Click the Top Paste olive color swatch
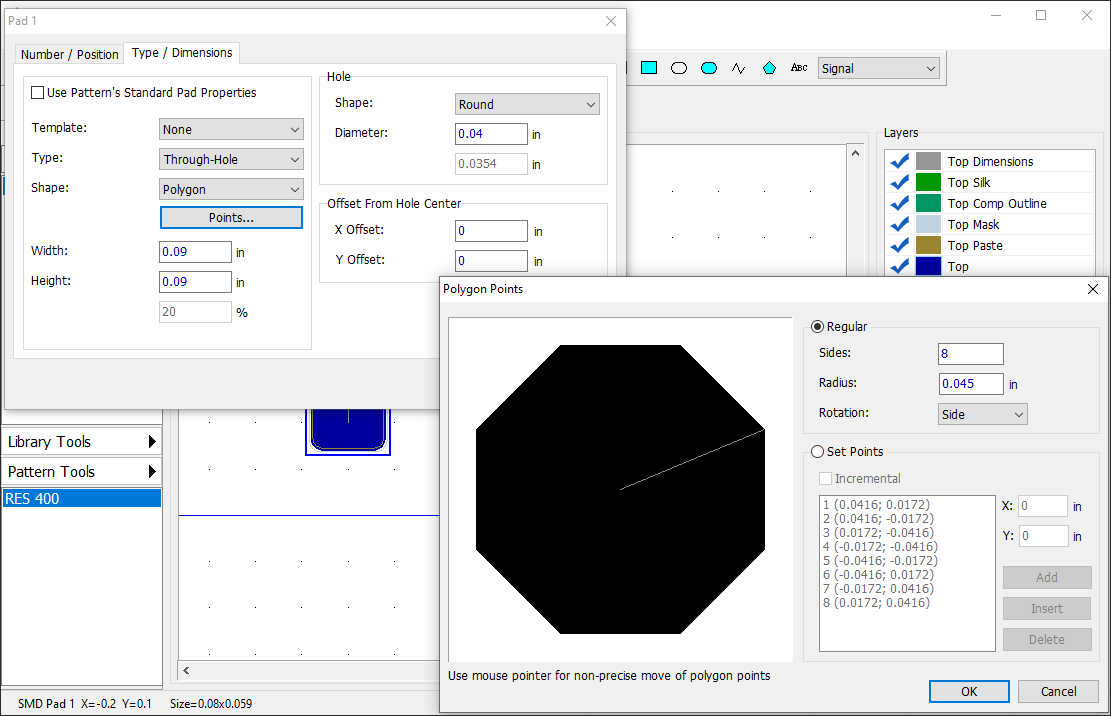Screen dimensions: 1111x716 click(928, 245)
